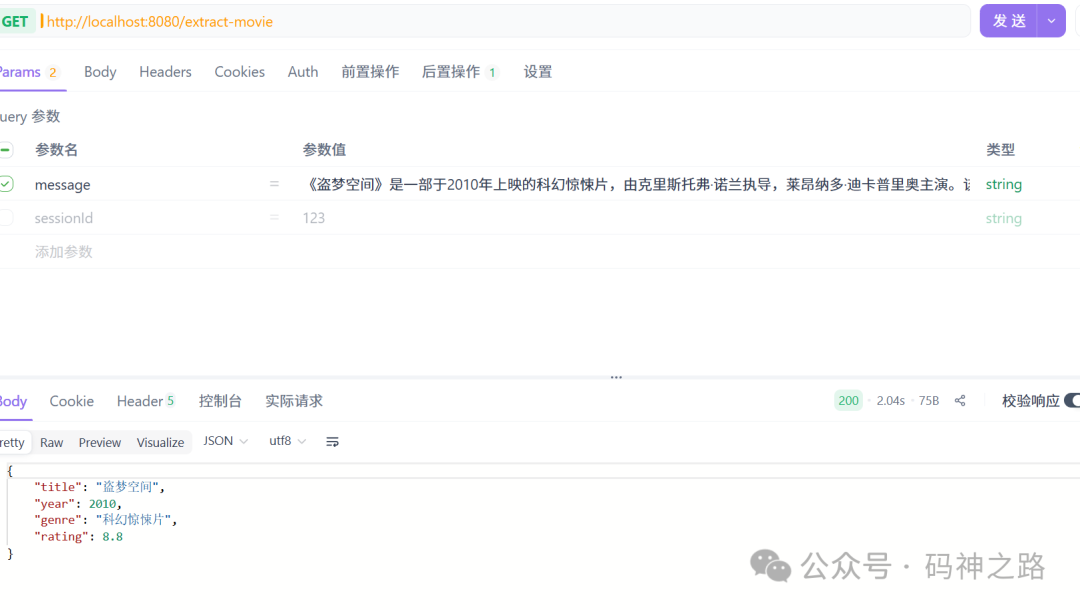1080x610 pixels.
Task: Select the Preview response tab
Action: tap(99, 442)
